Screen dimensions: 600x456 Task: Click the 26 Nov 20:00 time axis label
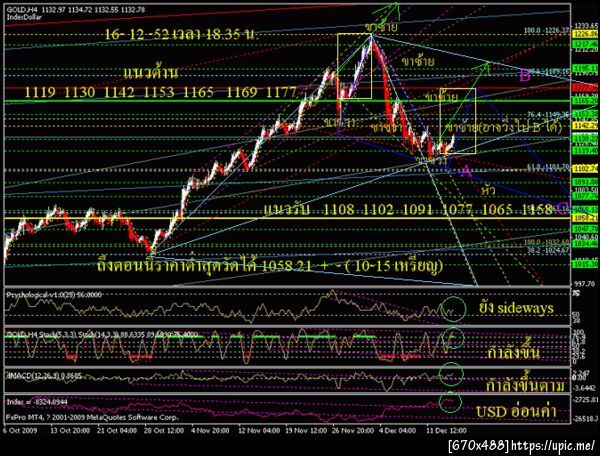(x=353, y=430)
